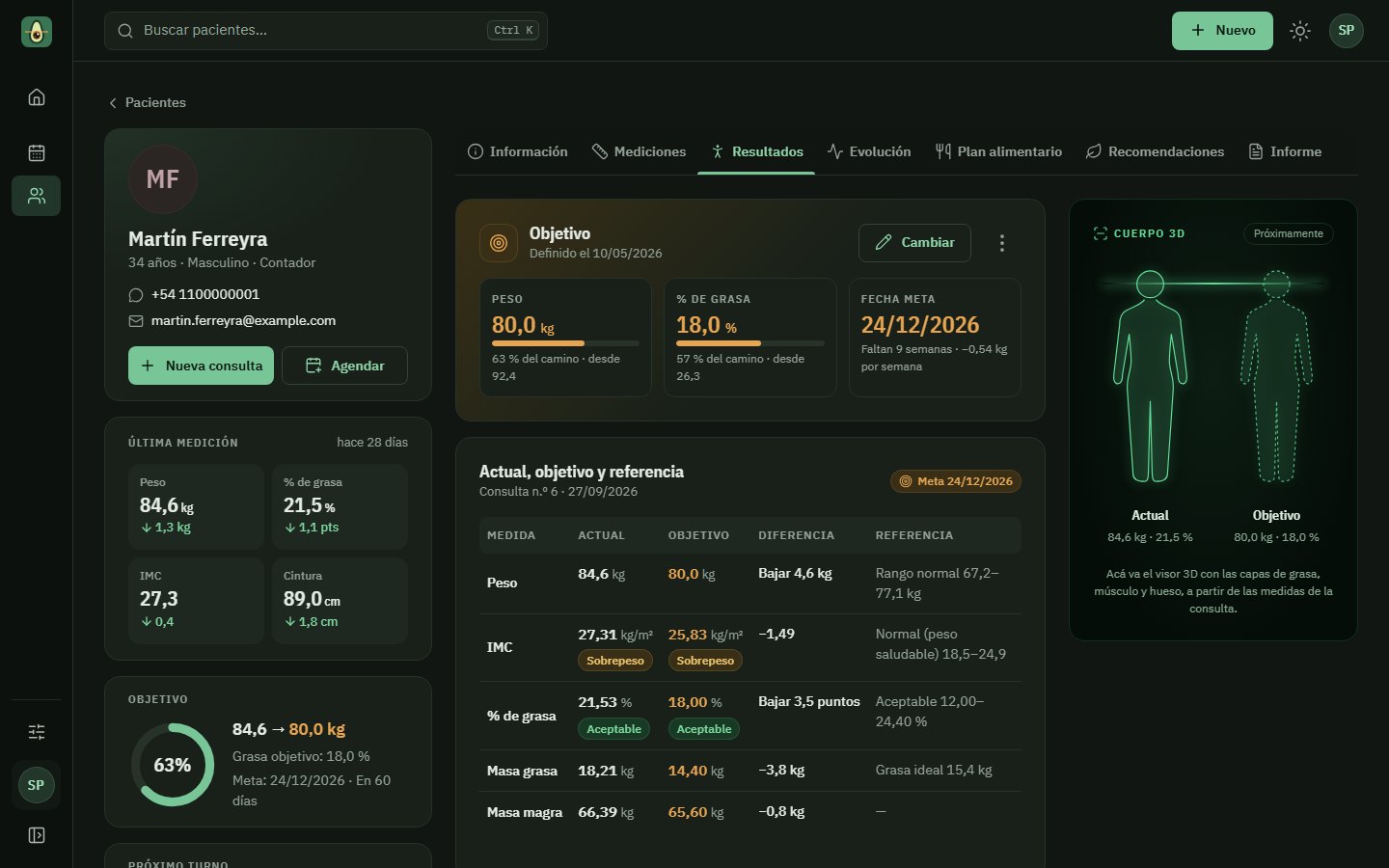The height and width of the screenshot is (868, 1389).
Task: Open the settings sliders icon in sidebar
Action: (x=37, y=732)
